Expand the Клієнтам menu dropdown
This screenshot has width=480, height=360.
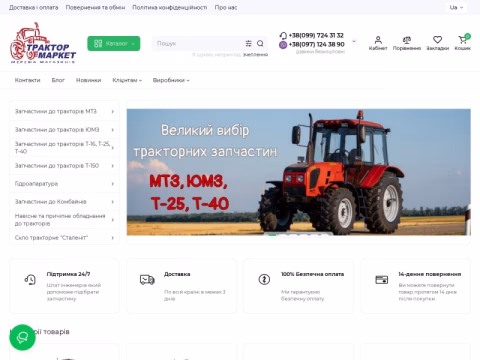(127, 80)
